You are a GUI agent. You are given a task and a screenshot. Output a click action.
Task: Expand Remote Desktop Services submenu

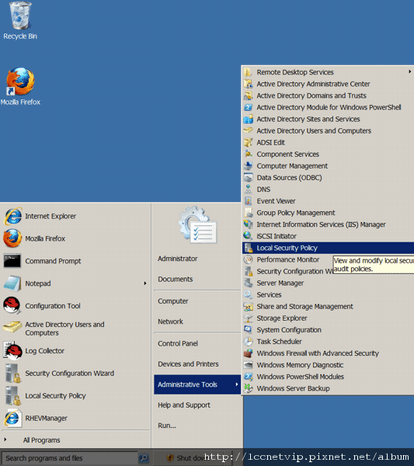click(328, 72)
